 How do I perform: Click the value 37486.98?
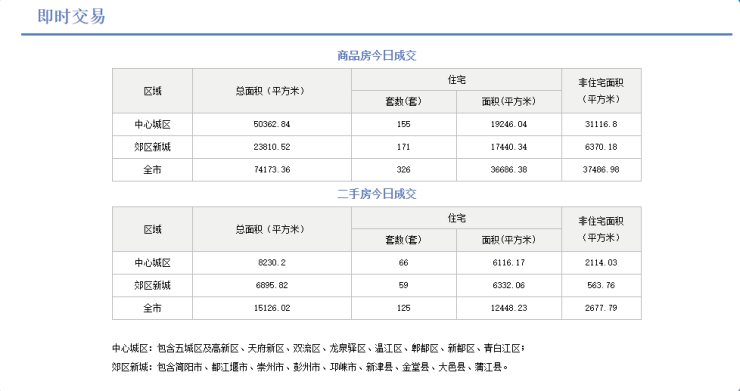pos(601,170)
